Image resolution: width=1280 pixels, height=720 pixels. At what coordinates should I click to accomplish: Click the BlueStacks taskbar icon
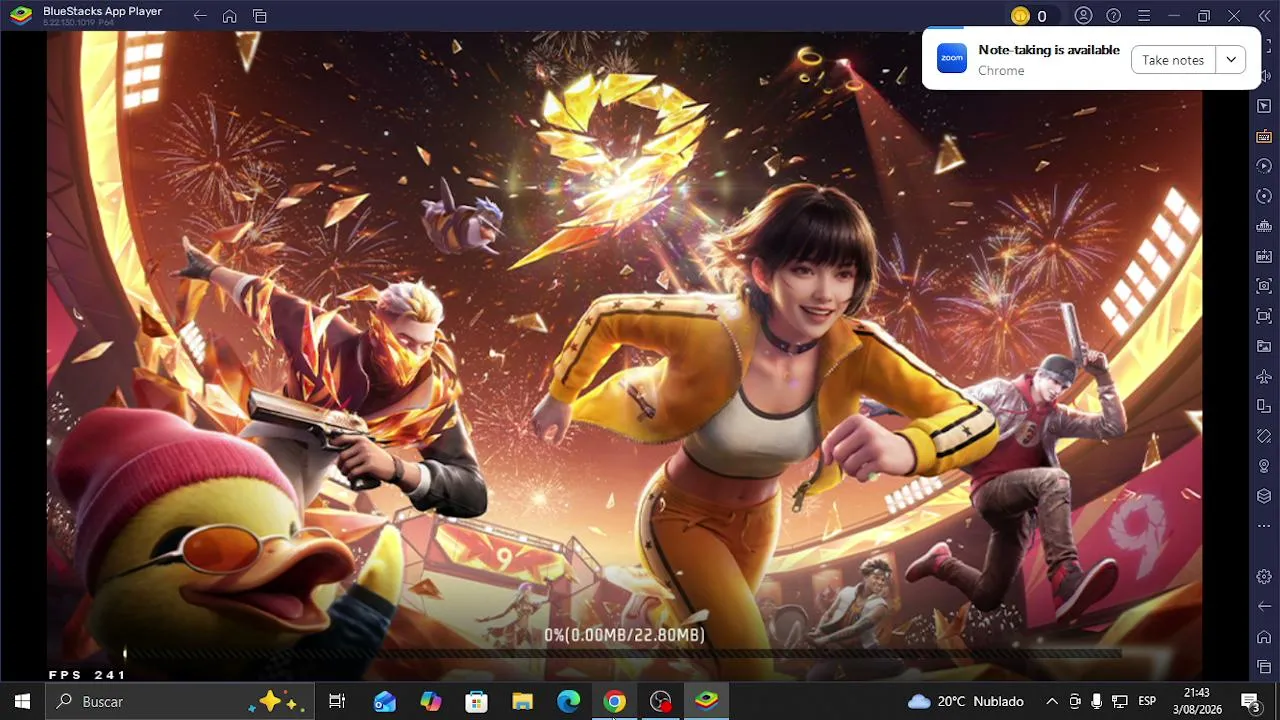tap(707, 702)
